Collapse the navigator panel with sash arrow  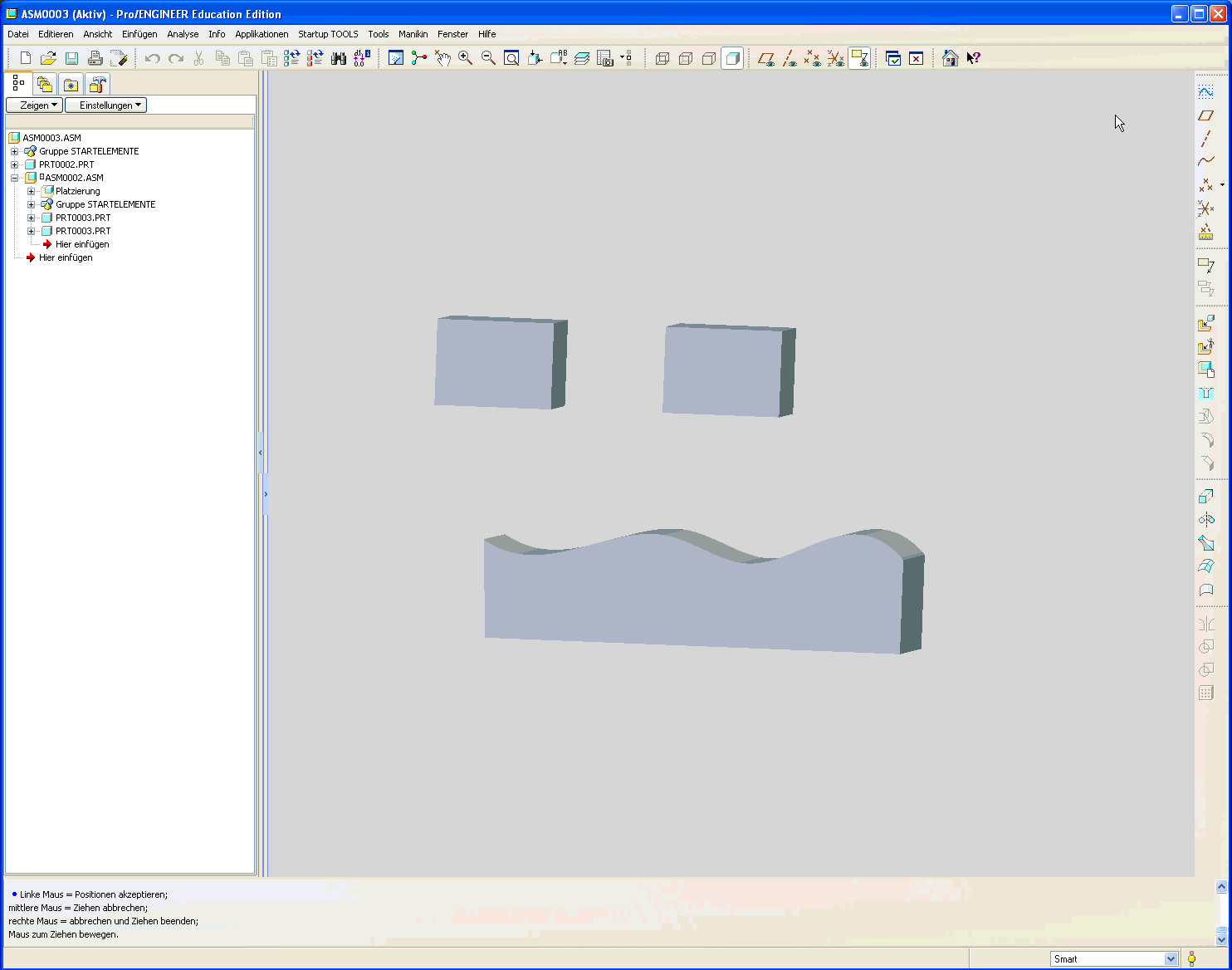[x=260, y=453]
